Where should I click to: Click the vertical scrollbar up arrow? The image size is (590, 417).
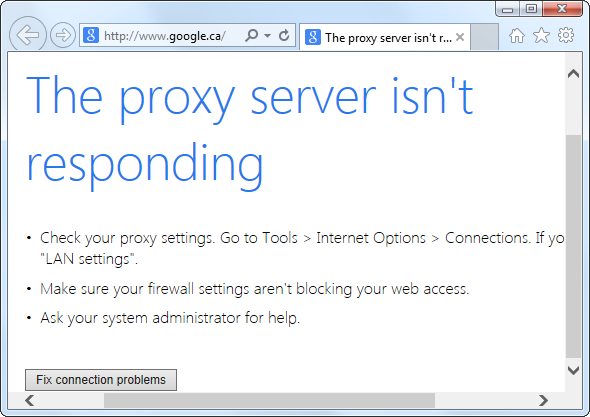pyautogui.click(x=573, y=73)
